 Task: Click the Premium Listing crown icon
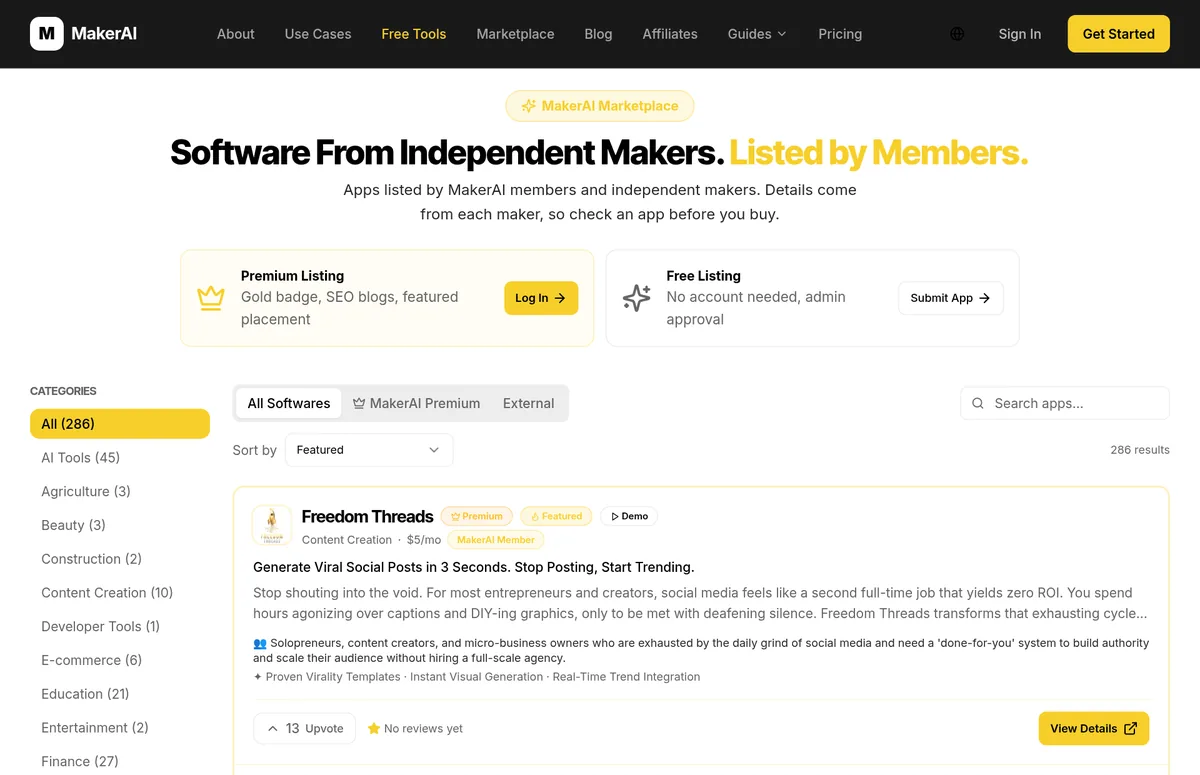(210, 298)
